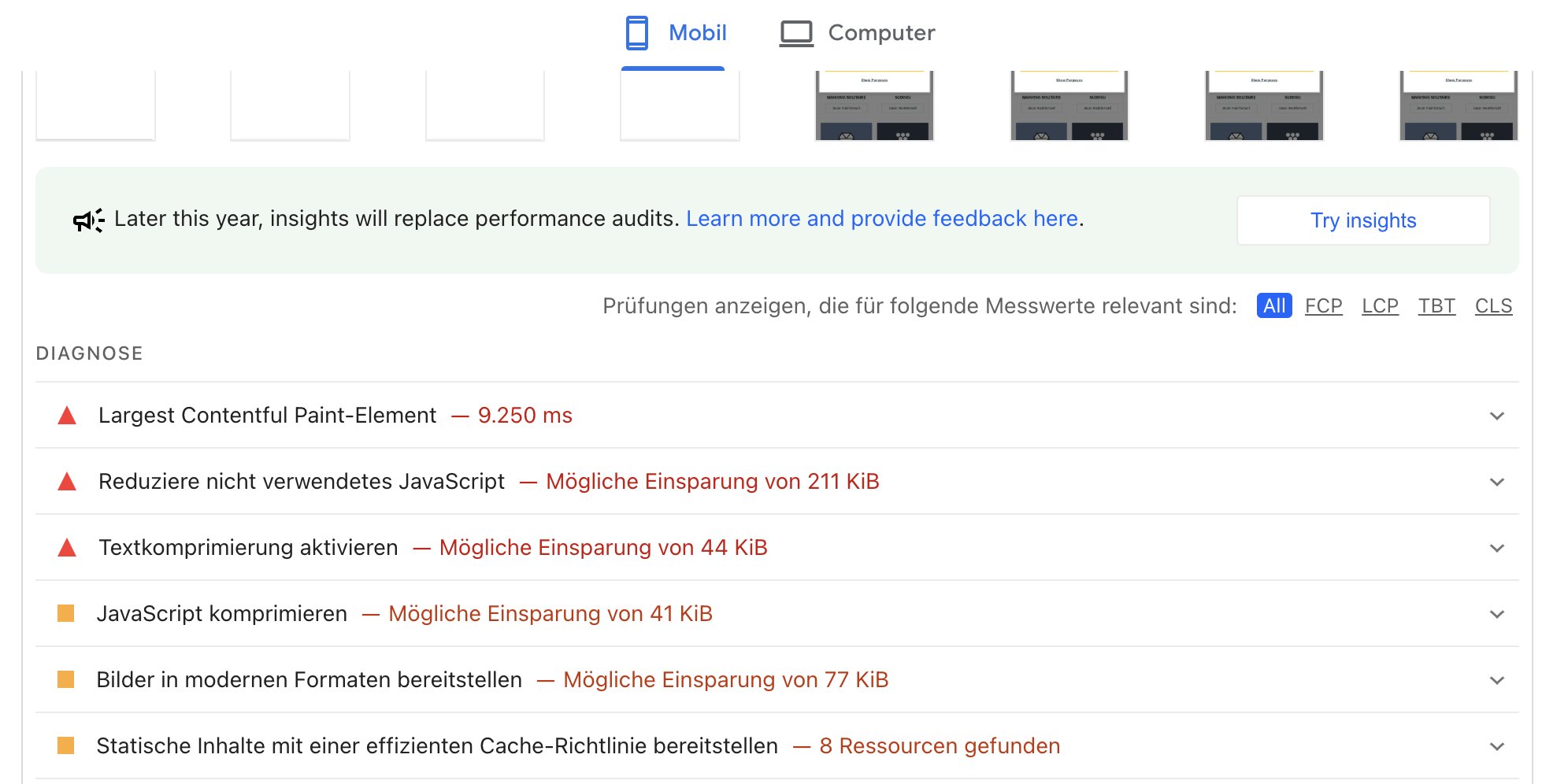Click the red triangle beside Textkomprimierung aktivieren
Screen dimensions: 1542x784
[67, 547]
